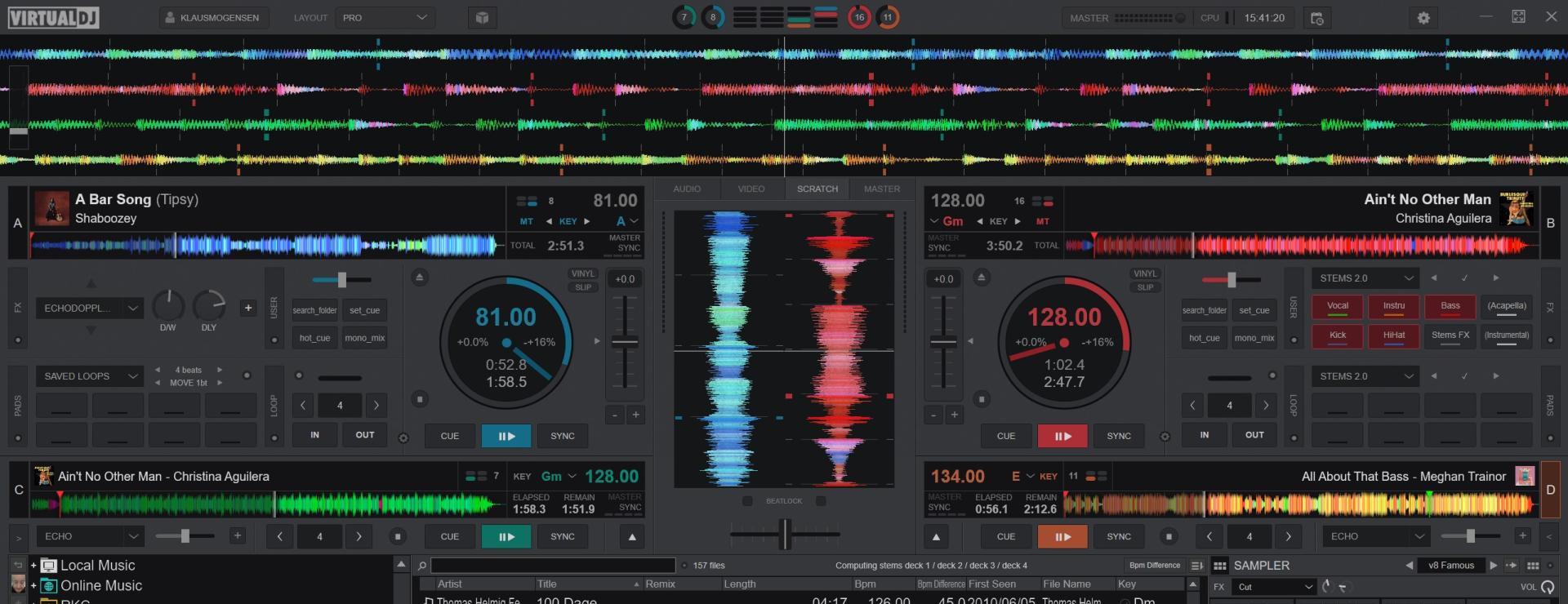Click deck A pitch plus button
This screenshot has width=1568, height=604.
click(635, 415)
